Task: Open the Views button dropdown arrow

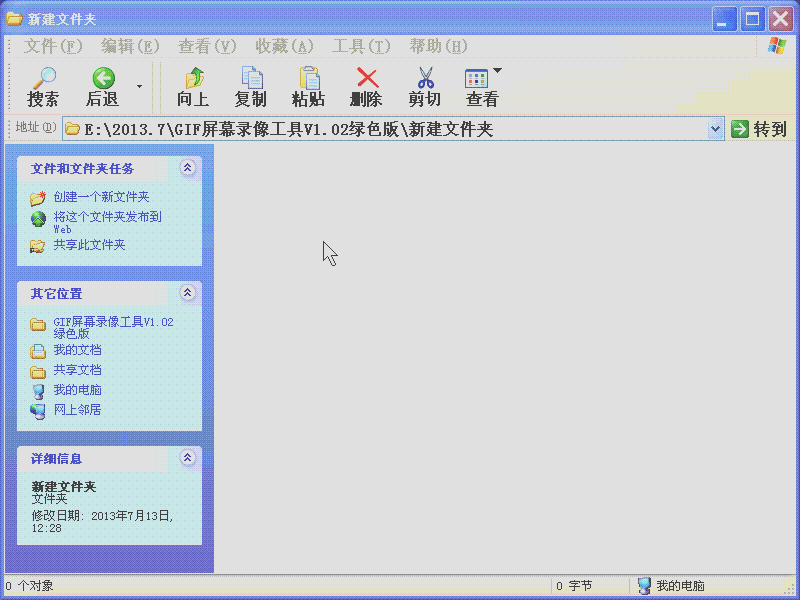Action: coord(497,70)
